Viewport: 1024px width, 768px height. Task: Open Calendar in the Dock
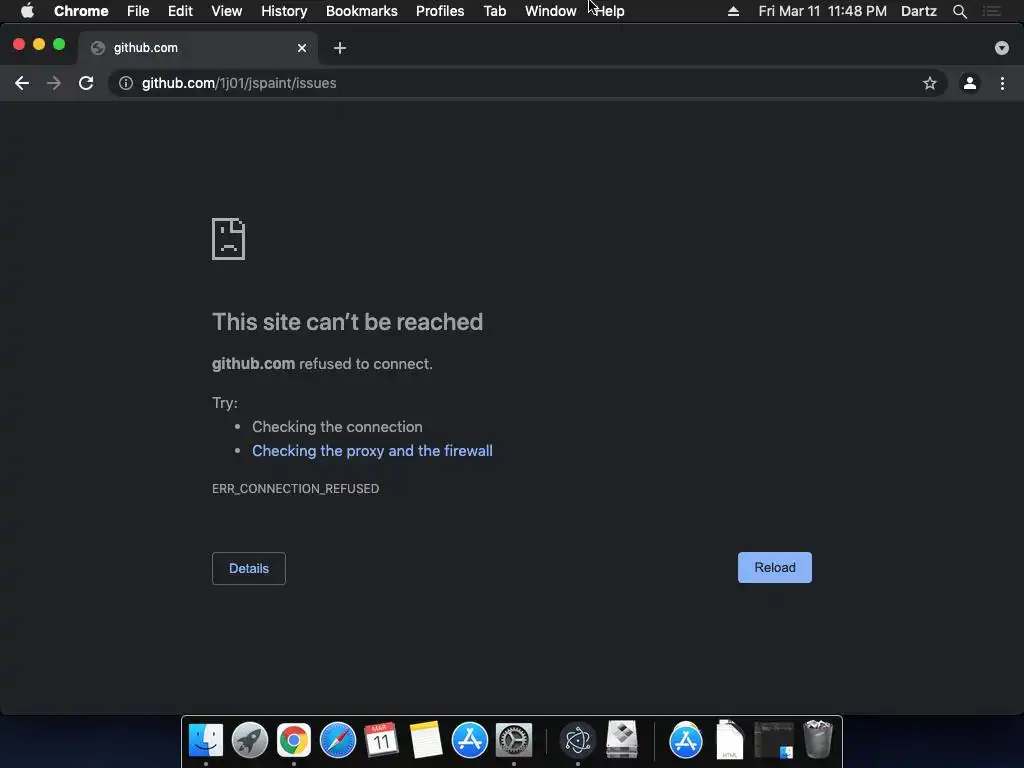pyautogui.click(x=381, y=740)
